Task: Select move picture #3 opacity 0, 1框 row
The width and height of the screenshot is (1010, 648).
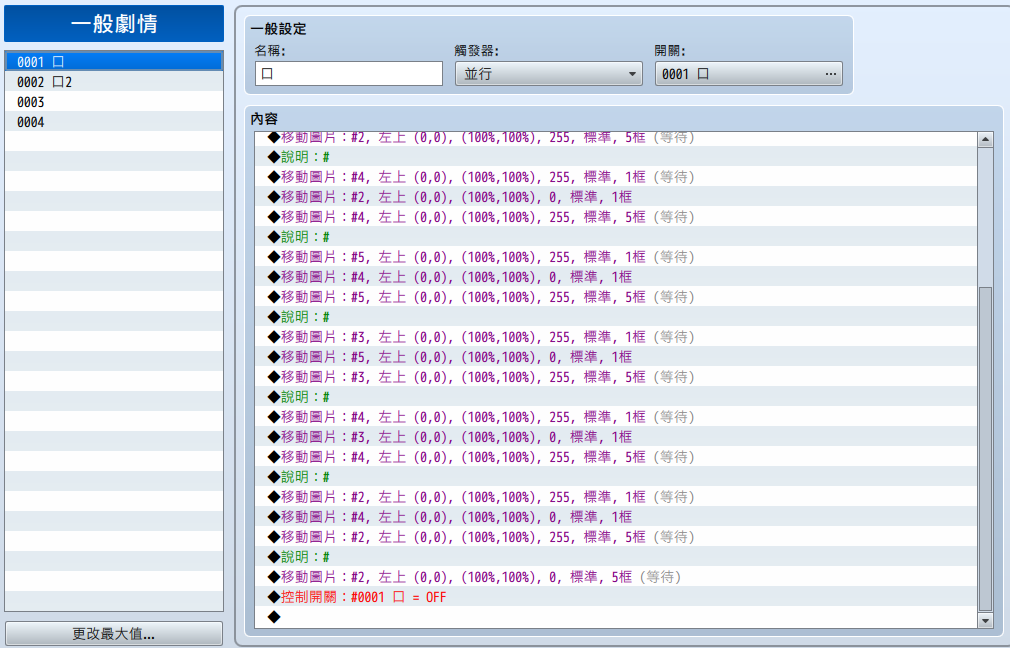Action: click(616, 437)
